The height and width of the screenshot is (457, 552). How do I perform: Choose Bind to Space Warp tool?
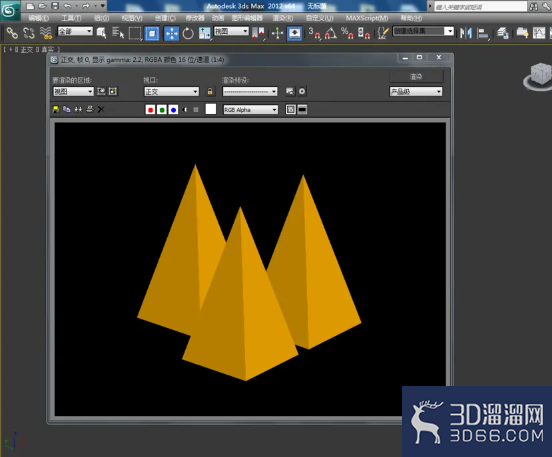(46, 33)
